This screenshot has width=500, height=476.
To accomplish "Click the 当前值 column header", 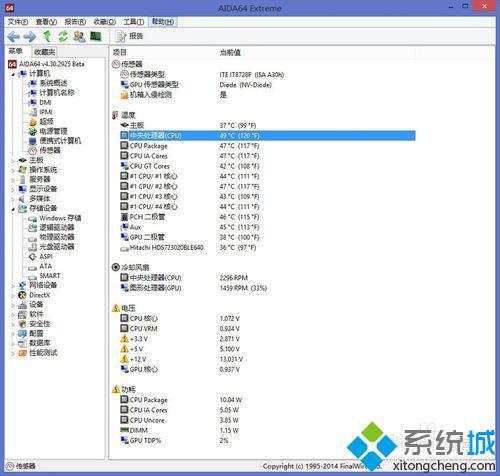I will pos(230,52).
